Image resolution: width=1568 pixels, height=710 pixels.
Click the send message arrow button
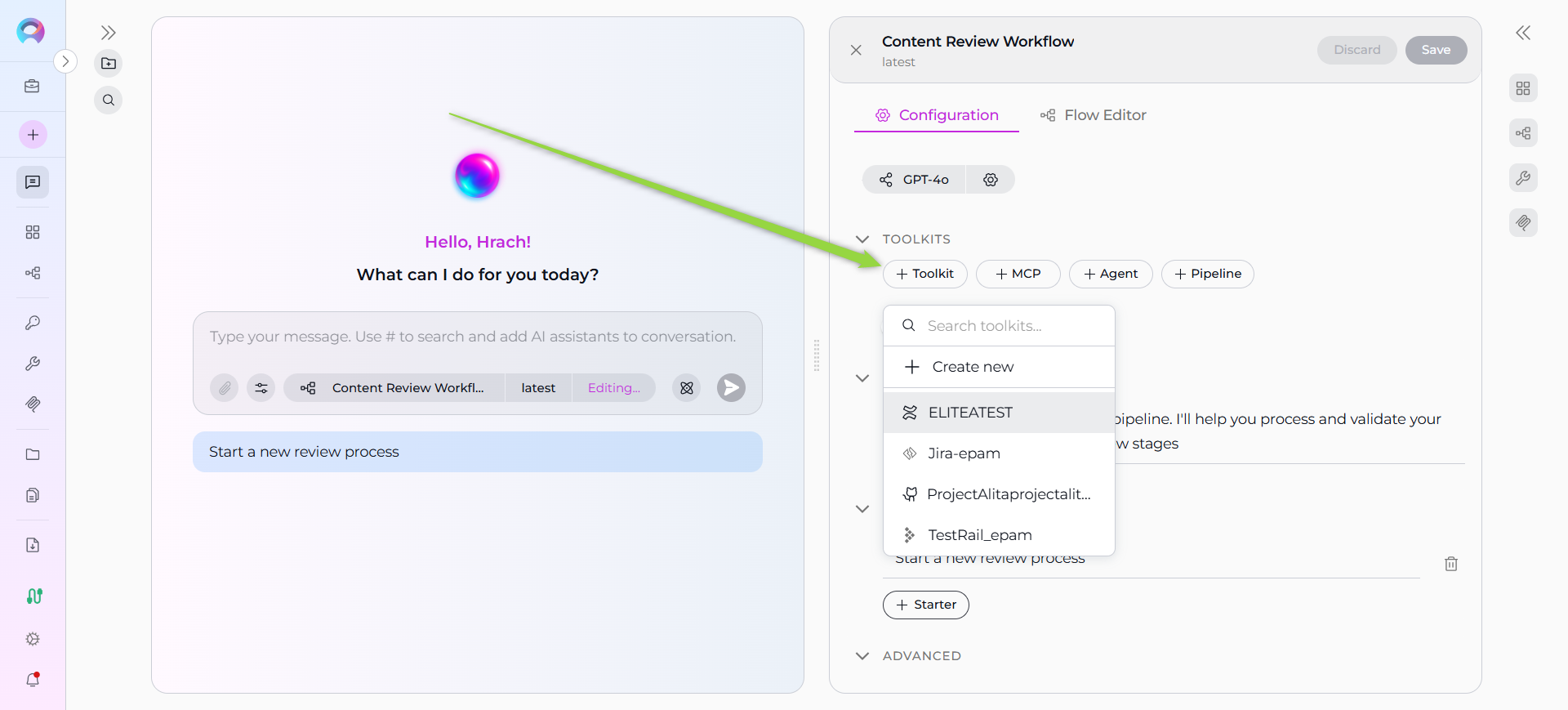(731, 388)
